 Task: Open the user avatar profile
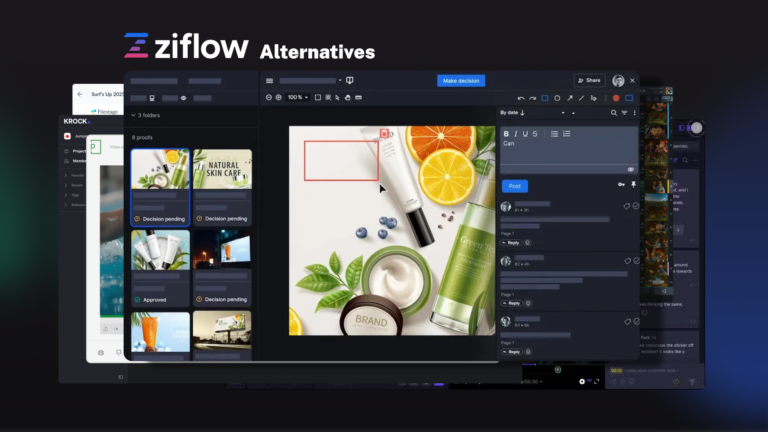click(x=618, y=80)
